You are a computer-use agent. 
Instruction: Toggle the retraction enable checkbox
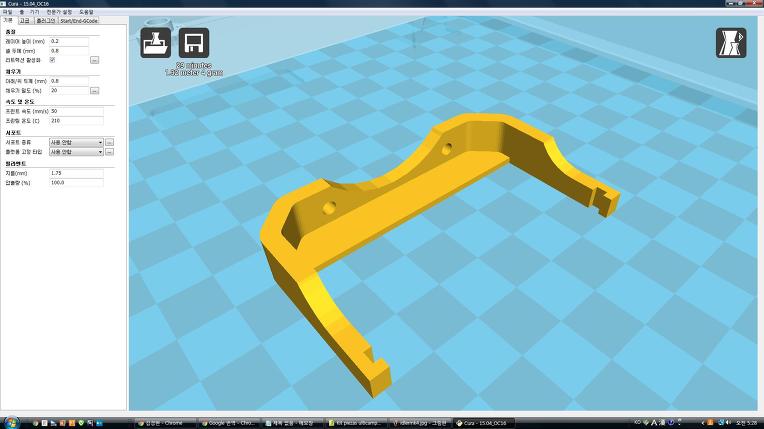pyautogui.click(x=52, y=60)
